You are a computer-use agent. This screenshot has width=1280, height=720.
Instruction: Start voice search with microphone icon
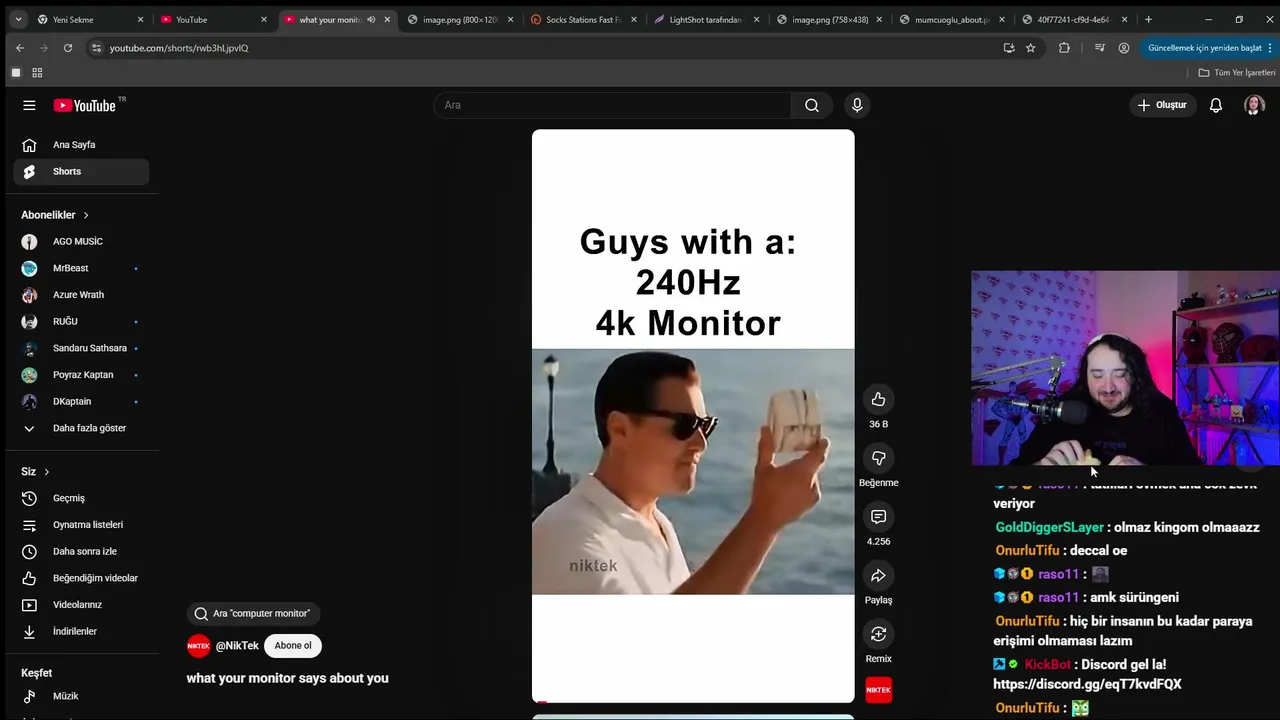[857, 105]
